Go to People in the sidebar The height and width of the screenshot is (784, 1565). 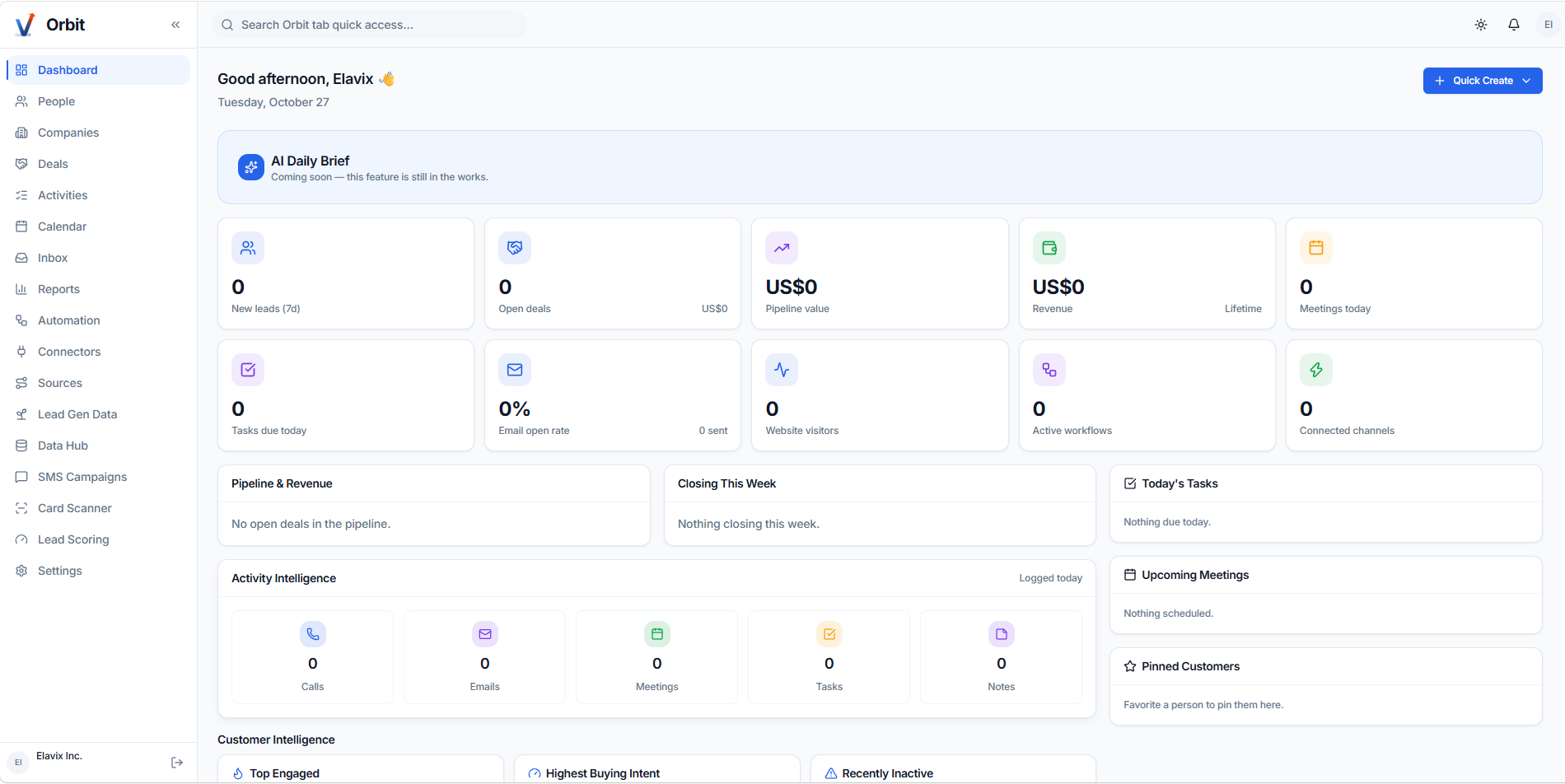pyautogui.click(x=98, y=101)
